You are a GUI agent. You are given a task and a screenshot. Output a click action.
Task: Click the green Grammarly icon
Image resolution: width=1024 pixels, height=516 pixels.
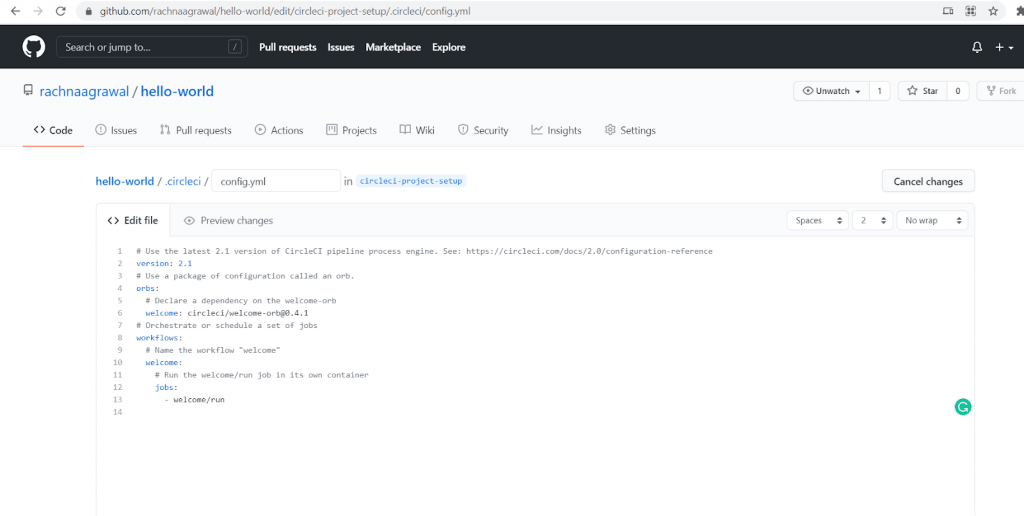[x=963, y=407]
